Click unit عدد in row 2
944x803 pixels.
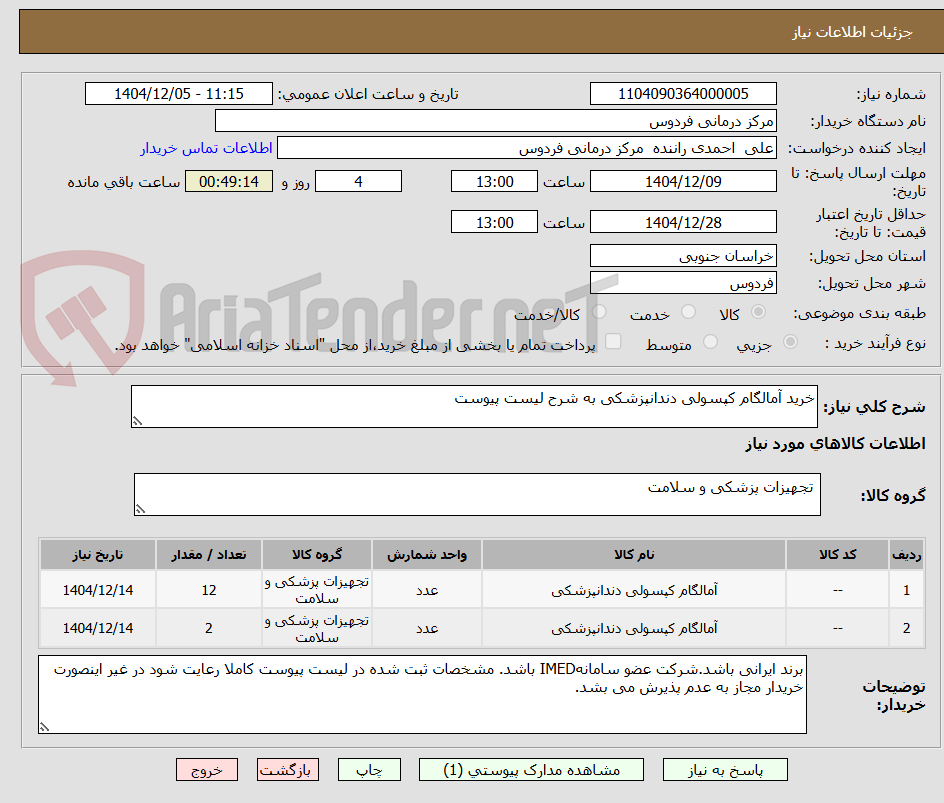427,628
